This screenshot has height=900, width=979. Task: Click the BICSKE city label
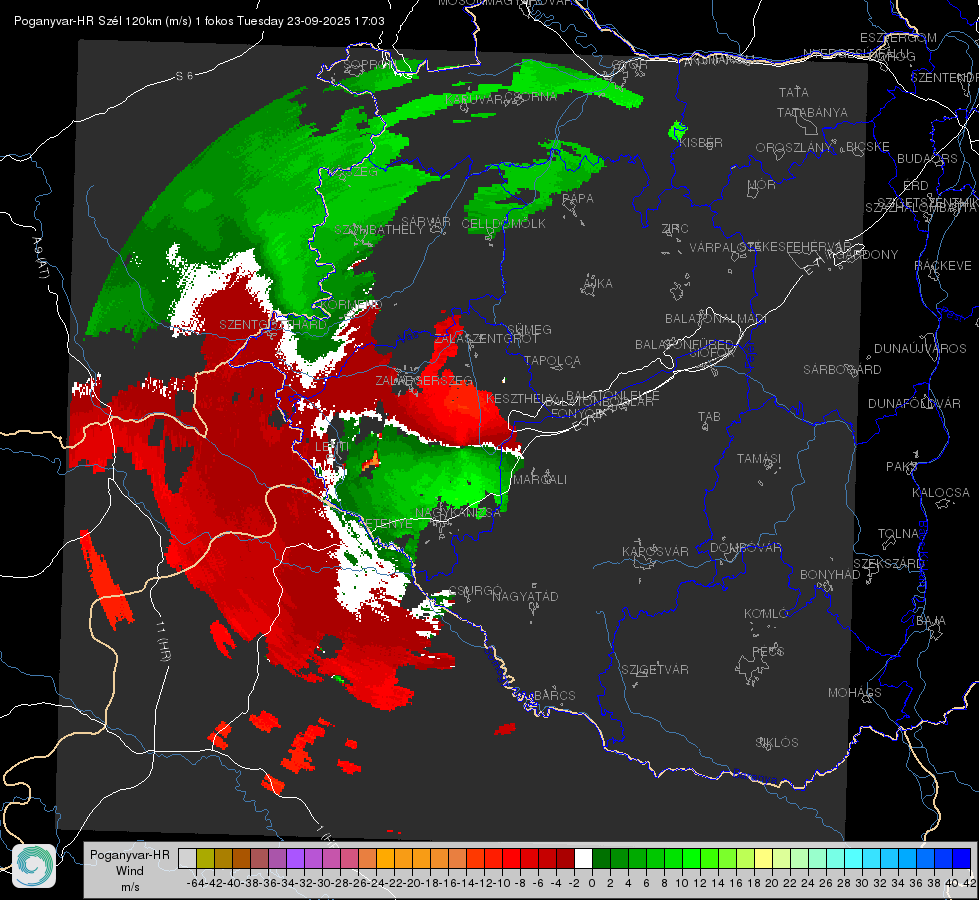(867, 147)
